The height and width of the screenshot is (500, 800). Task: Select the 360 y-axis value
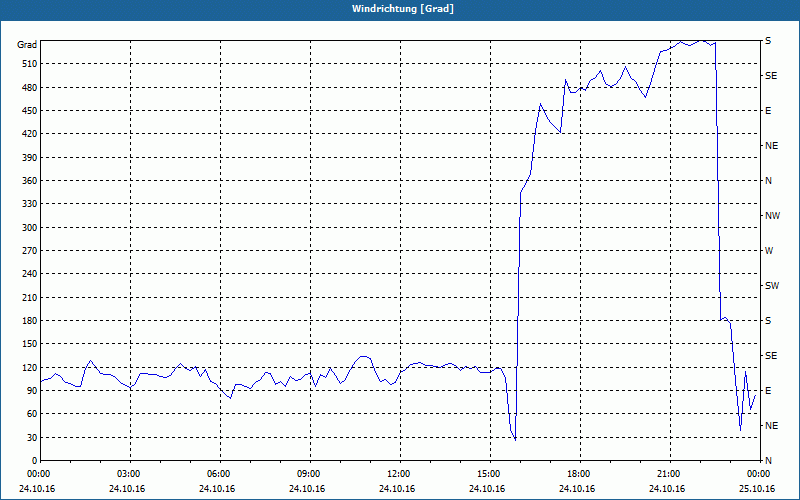pyautogui.click(x=30, y=181)
